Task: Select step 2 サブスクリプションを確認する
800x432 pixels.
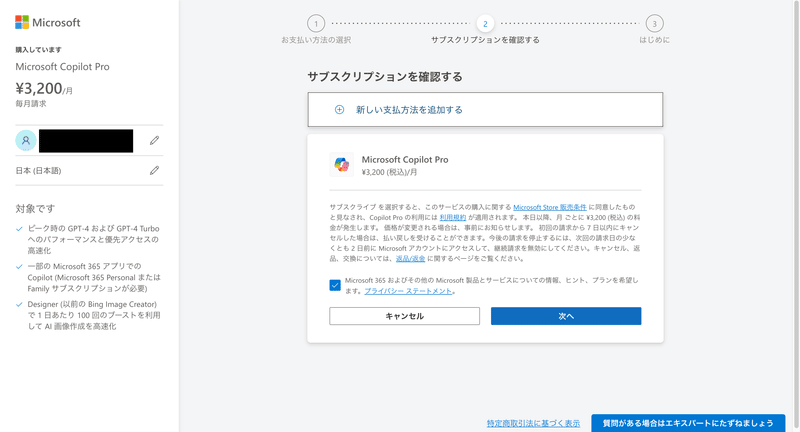Action: [x=485, y=23]
